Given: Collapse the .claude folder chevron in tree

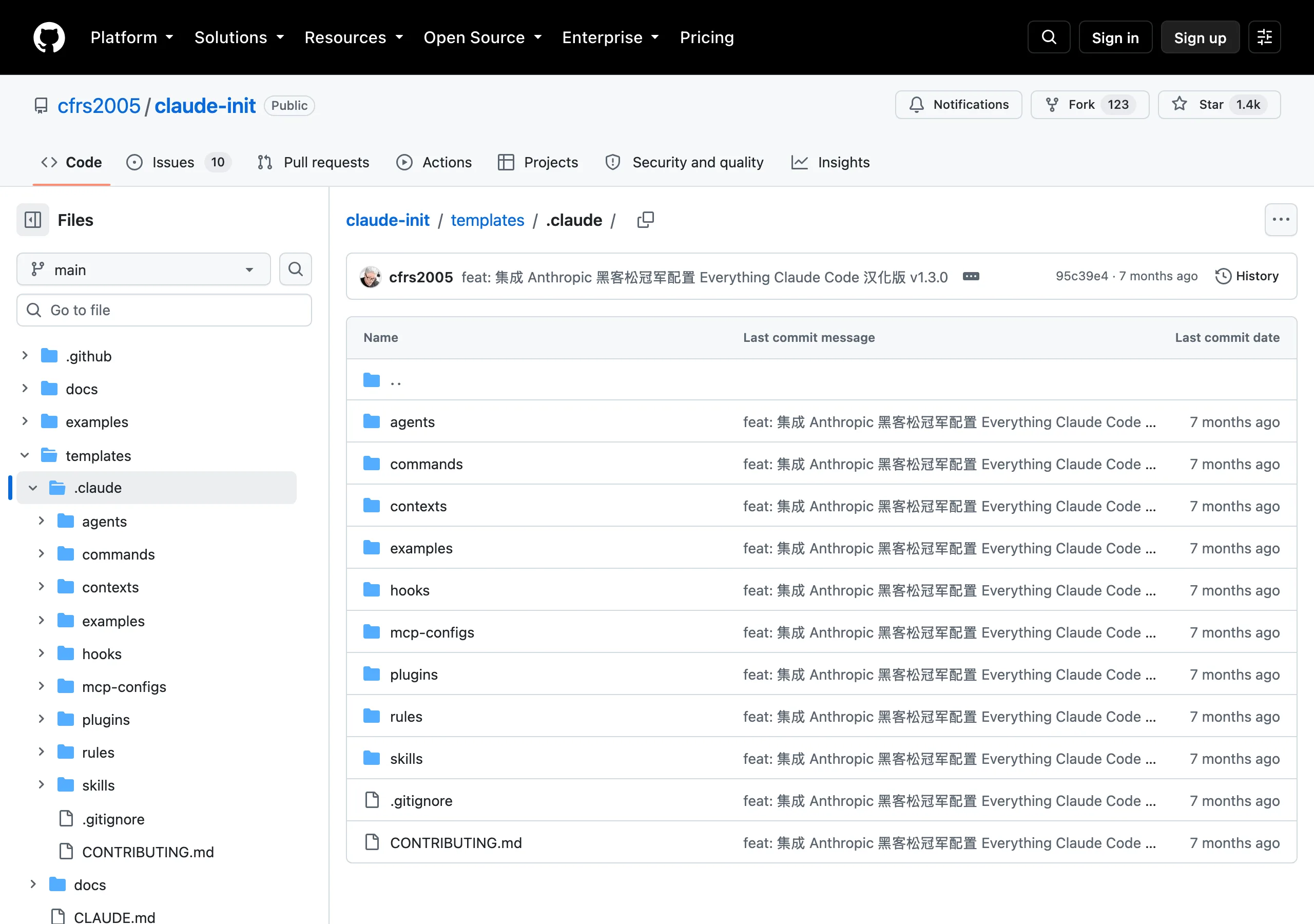Looking at the screenshot, I should coord(33,488).
